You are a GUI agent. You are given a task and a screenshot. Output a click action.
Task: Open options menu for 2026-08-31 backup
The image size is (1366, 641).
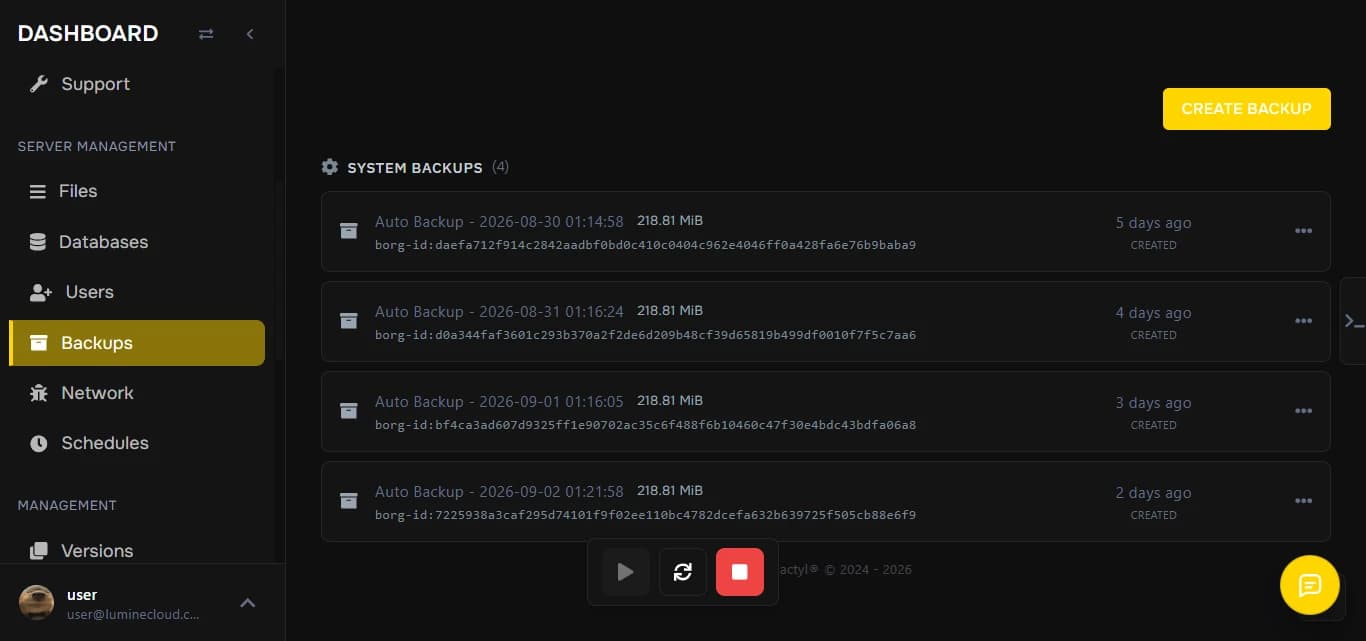pyautogui.click(x=1303, y=321)
